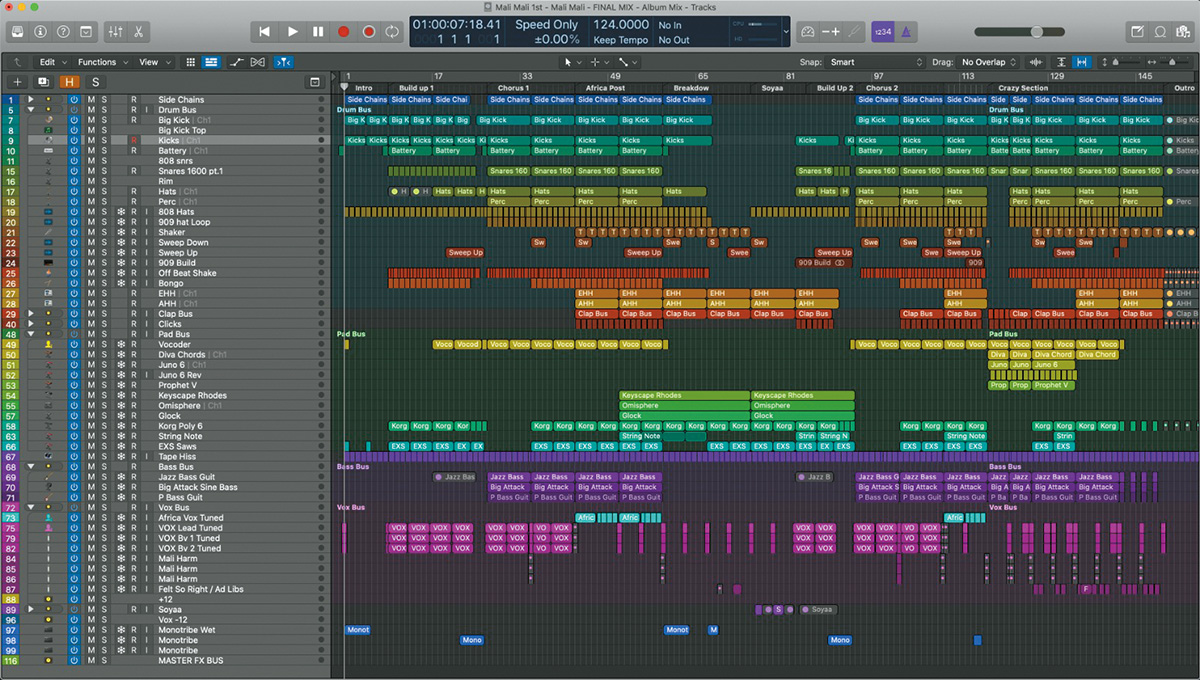
Task: Open the Inspector info button
Action: tap(42, 32)
